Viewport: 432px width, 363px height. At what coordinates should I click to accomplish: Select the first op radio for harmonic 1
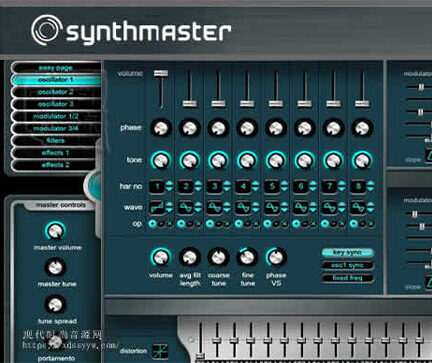(x=153, y=224)
